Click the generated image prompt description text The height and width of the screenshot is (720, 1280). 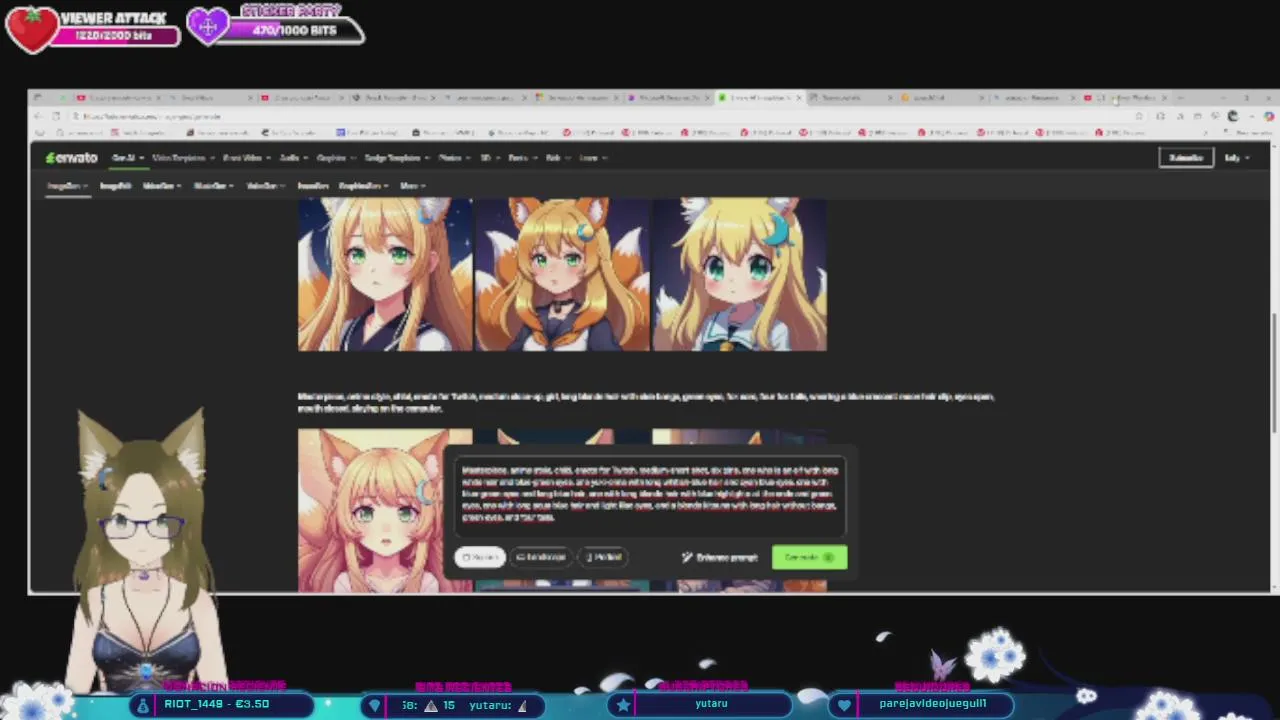645,402
